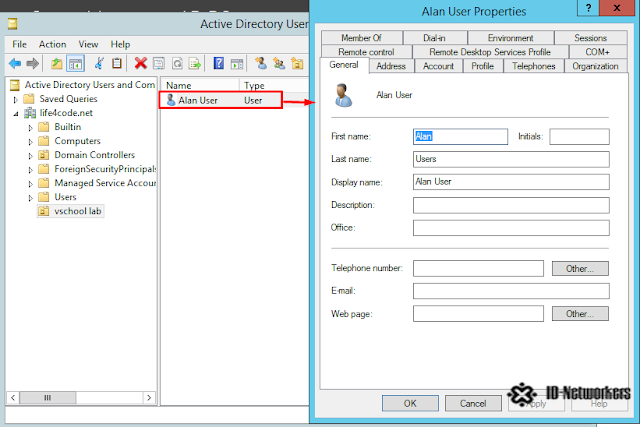Click the MMC window icon beside the title
Screen dimensions: 640x427
(x=13, y=24)
